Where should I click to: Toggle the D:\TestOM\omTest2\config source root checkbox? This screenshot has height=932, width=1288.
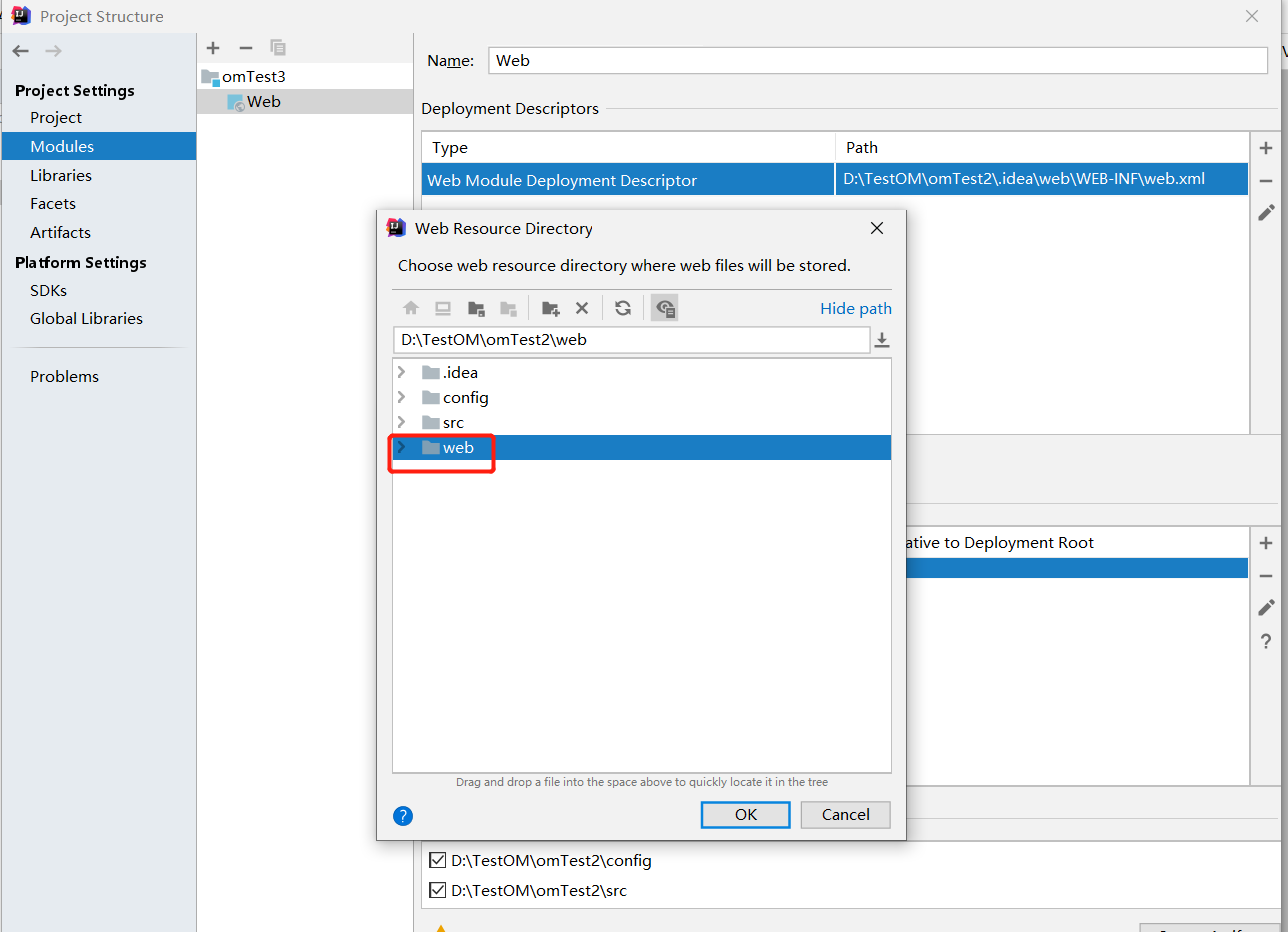[437, 860]
